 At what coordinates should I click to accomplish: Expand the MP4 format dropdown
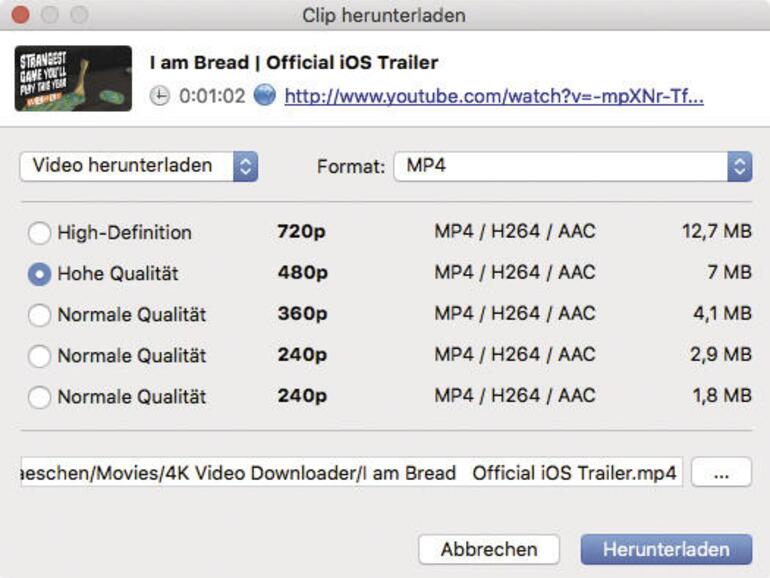pos(572,166)
